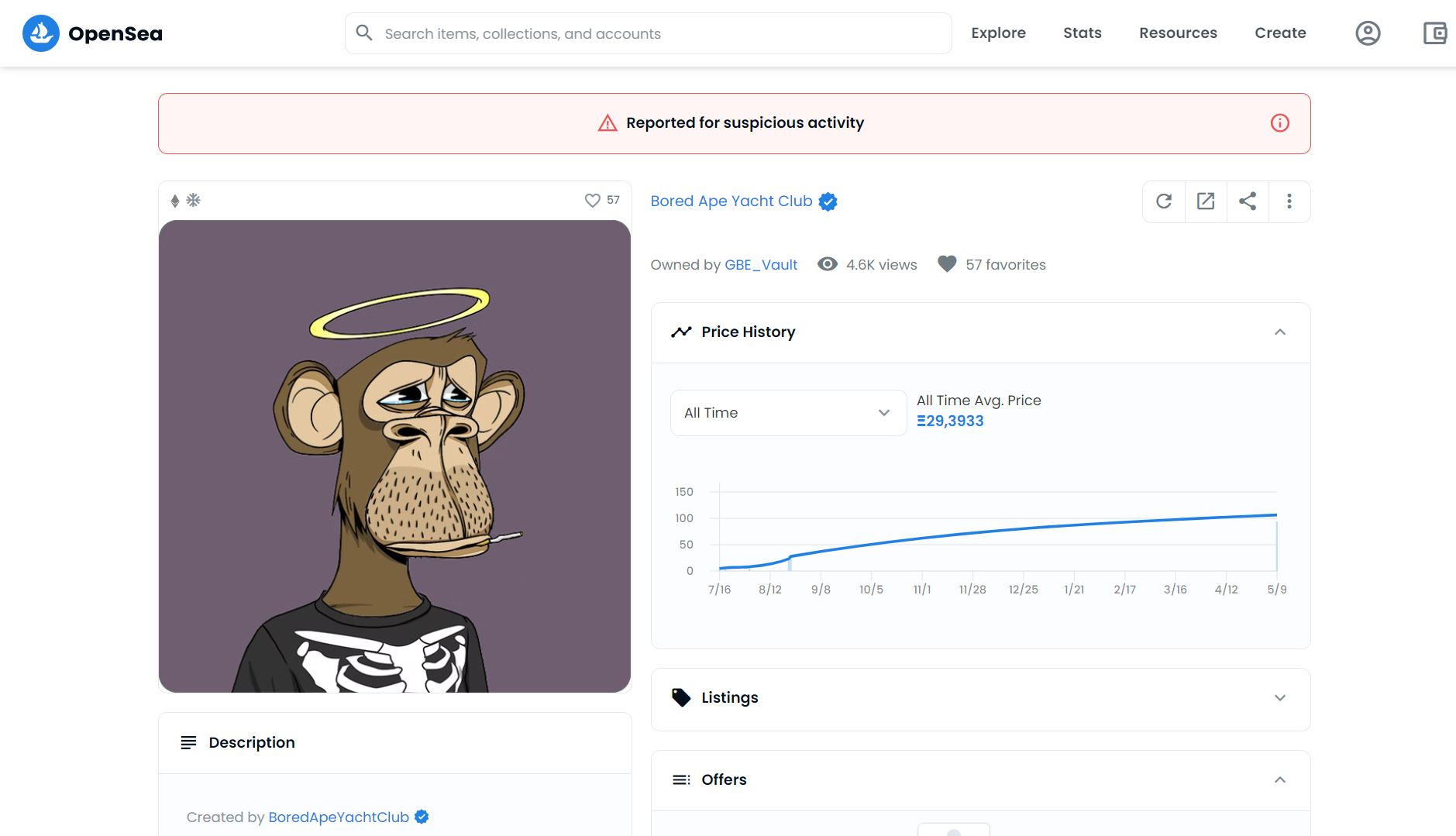Click the red warning triangle icon
The image size is (1456, 836).
(x=608, y=123)
